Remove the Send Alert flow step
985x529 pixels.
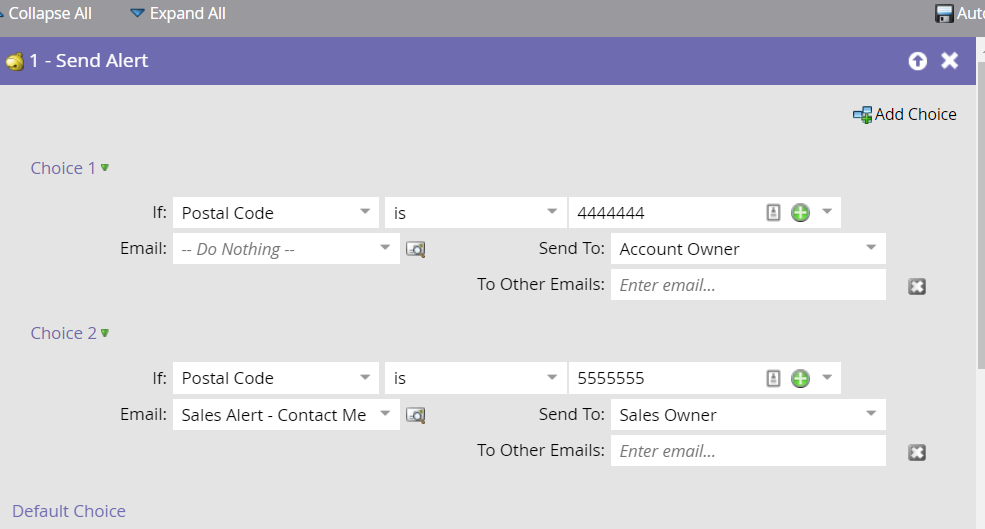pyautogui.click(x=950, y=60)
